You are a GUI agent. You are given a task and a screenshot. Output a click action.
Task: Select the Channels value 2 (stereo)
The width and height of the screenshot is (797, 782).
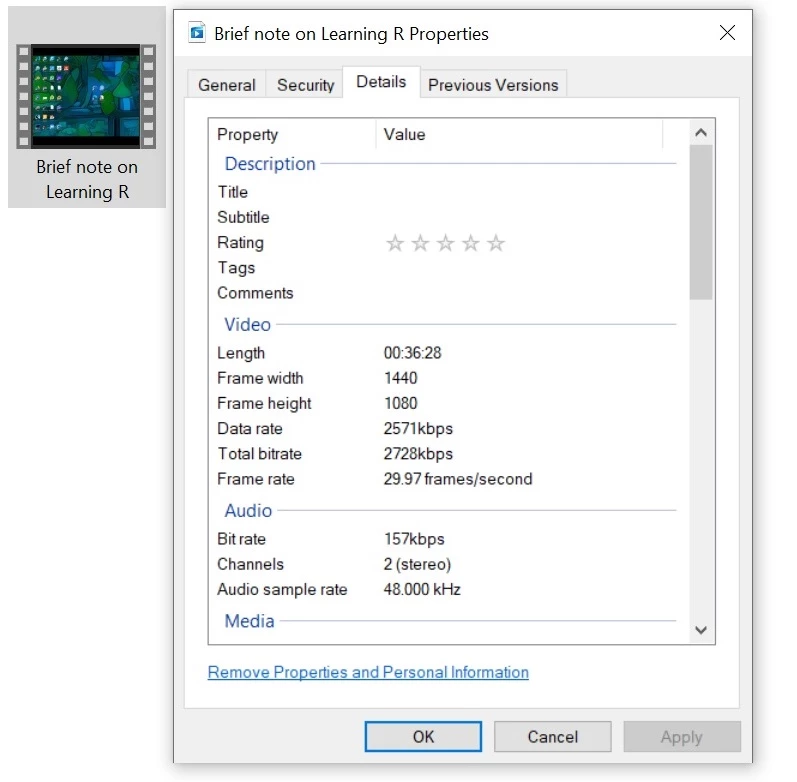pos(417,564)
